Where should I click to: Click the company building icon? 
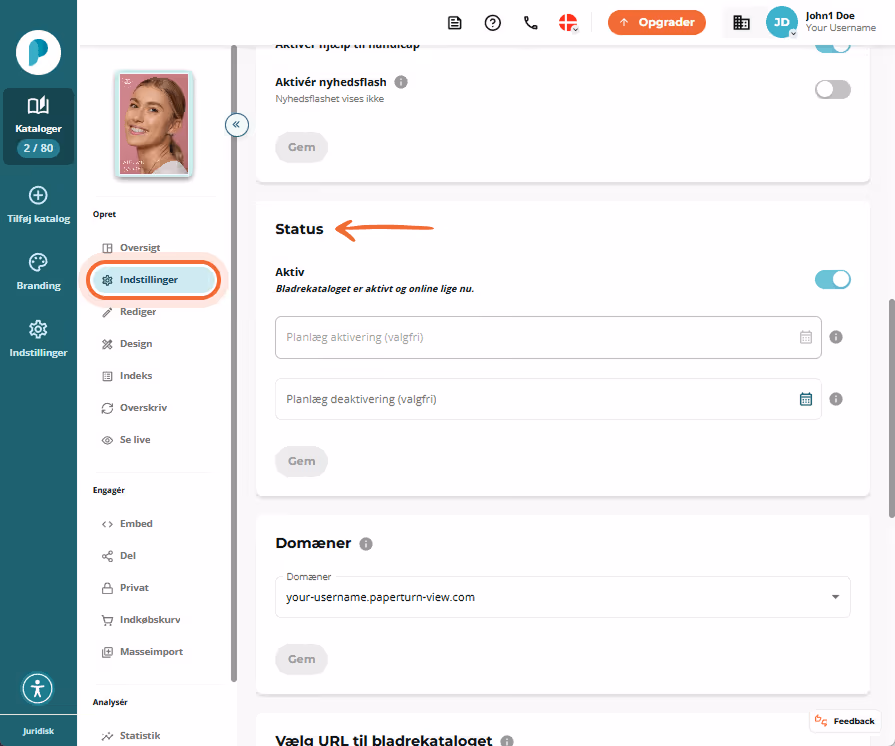tap(741, 23)
